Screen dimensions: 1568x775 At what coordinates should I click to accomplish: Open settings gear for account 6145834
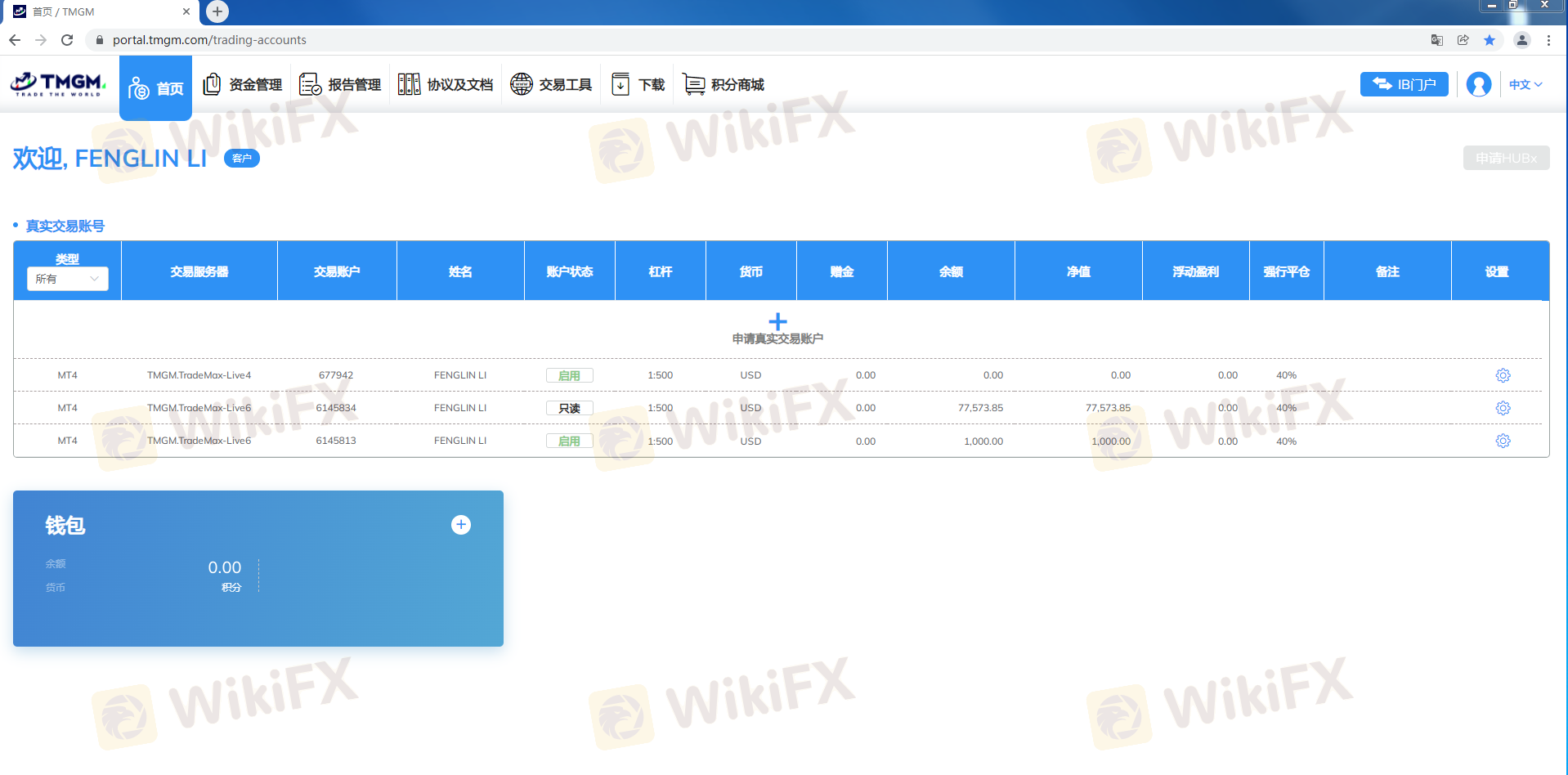[x=1503, y=408]
